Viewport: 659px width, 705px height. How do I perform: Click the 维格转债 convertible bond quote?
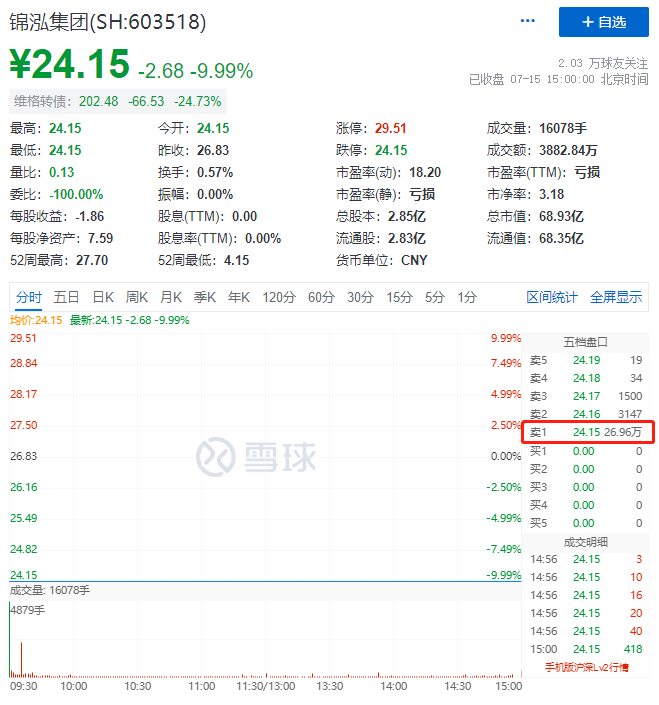[x=118, y=101]
